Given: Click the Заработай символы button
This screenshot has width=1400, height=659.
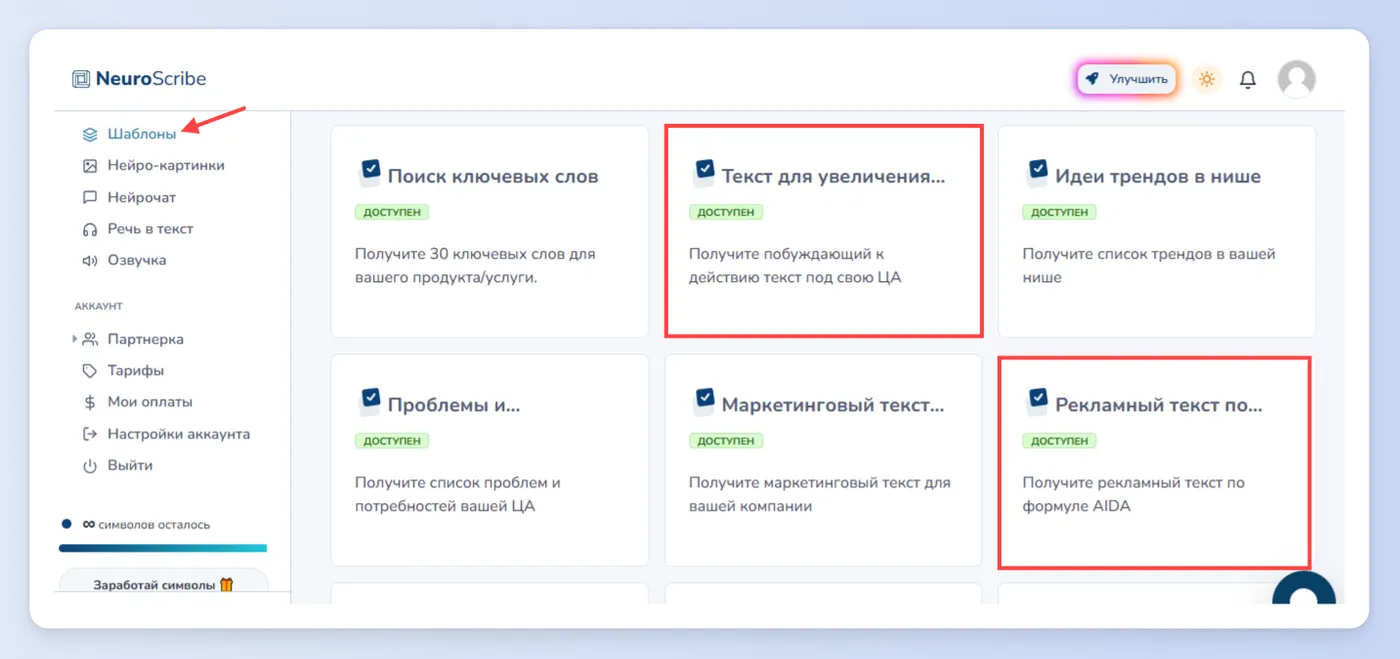Looking at the screenshot, I should coord(163,585).
